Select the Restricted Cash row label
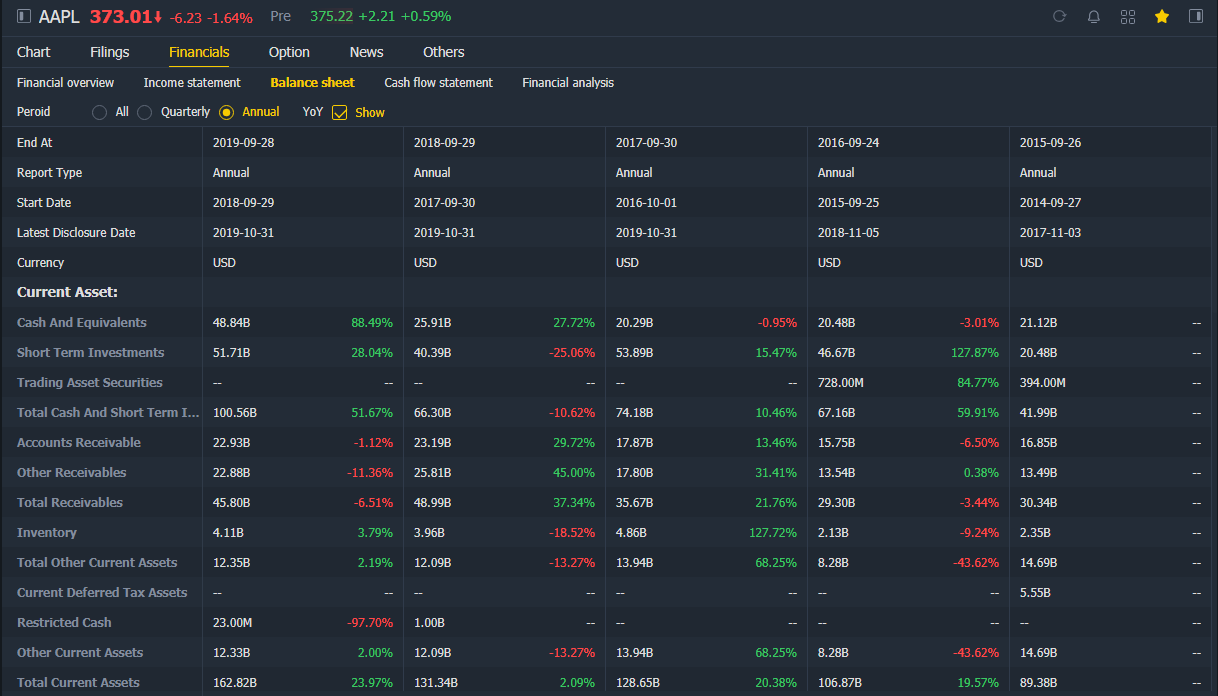1218x696 pixels. [63, 622]
